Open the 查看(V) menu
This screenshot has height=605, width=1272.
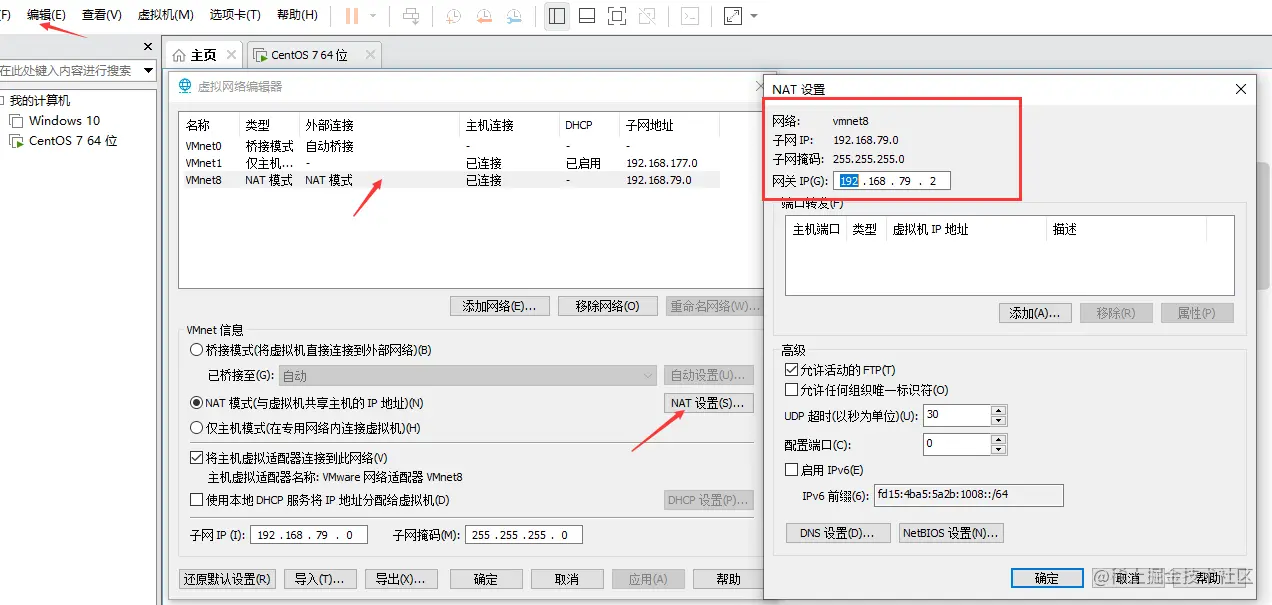coord(101,15)
